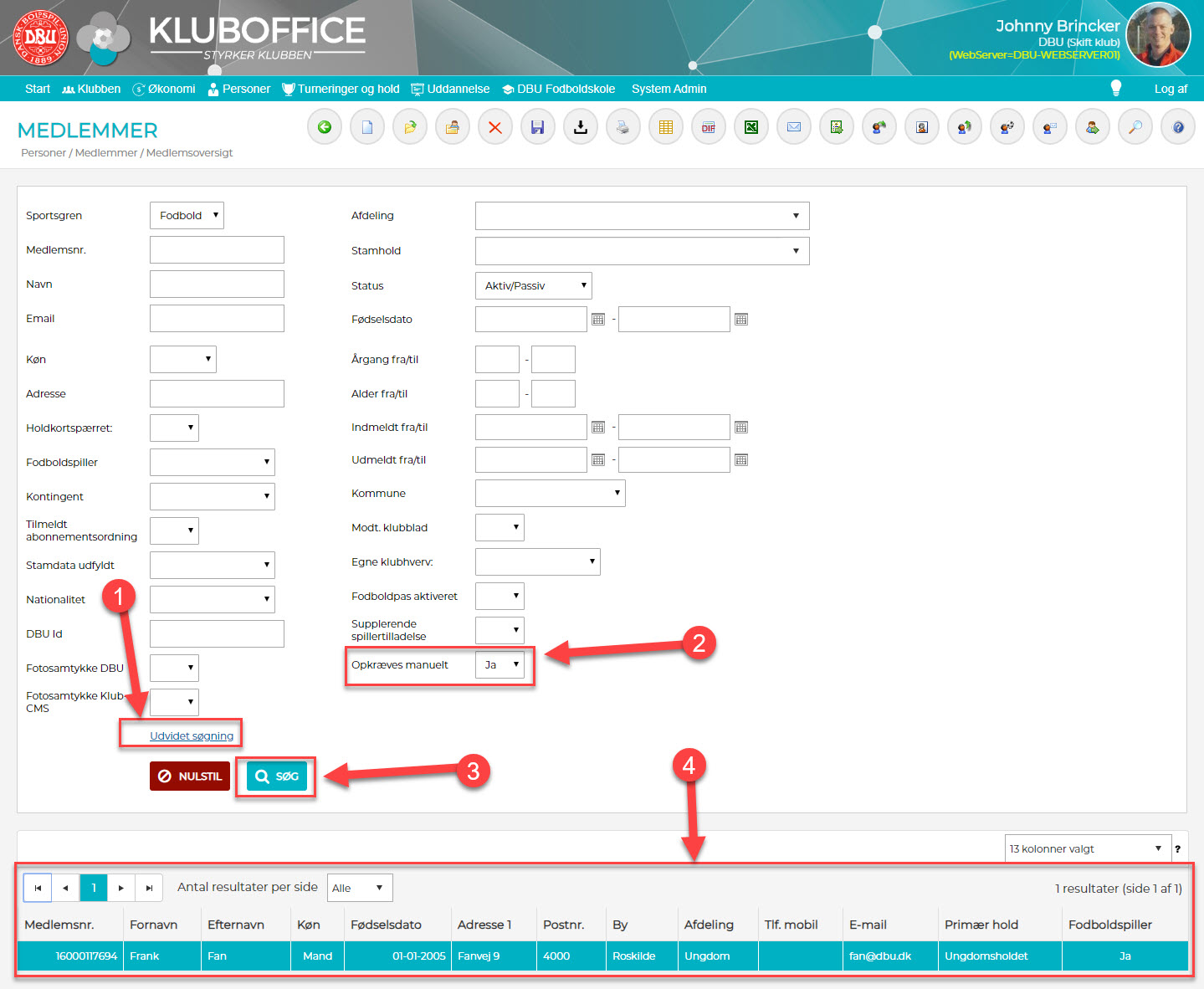Open the Klubben menu
Viewport: 1204px width, 989px height.
tap(92, 89)
